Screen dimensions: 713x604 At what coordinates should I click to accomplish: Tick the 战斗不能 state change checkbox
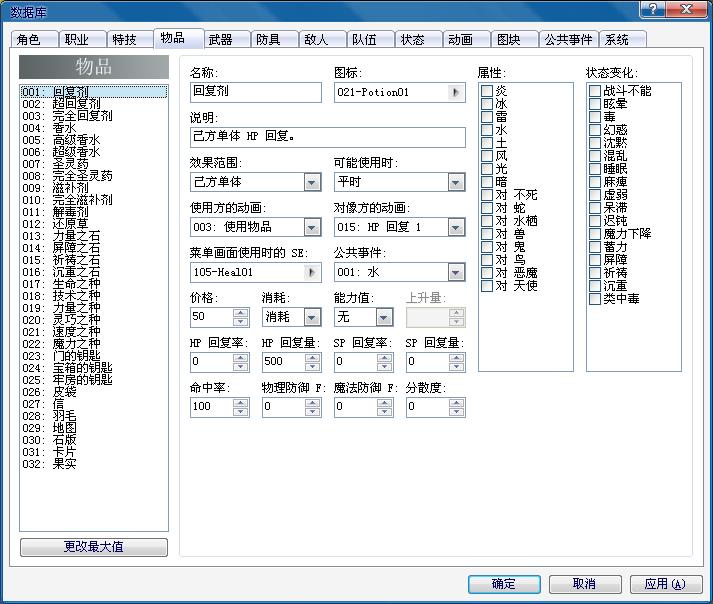[595, 91]
